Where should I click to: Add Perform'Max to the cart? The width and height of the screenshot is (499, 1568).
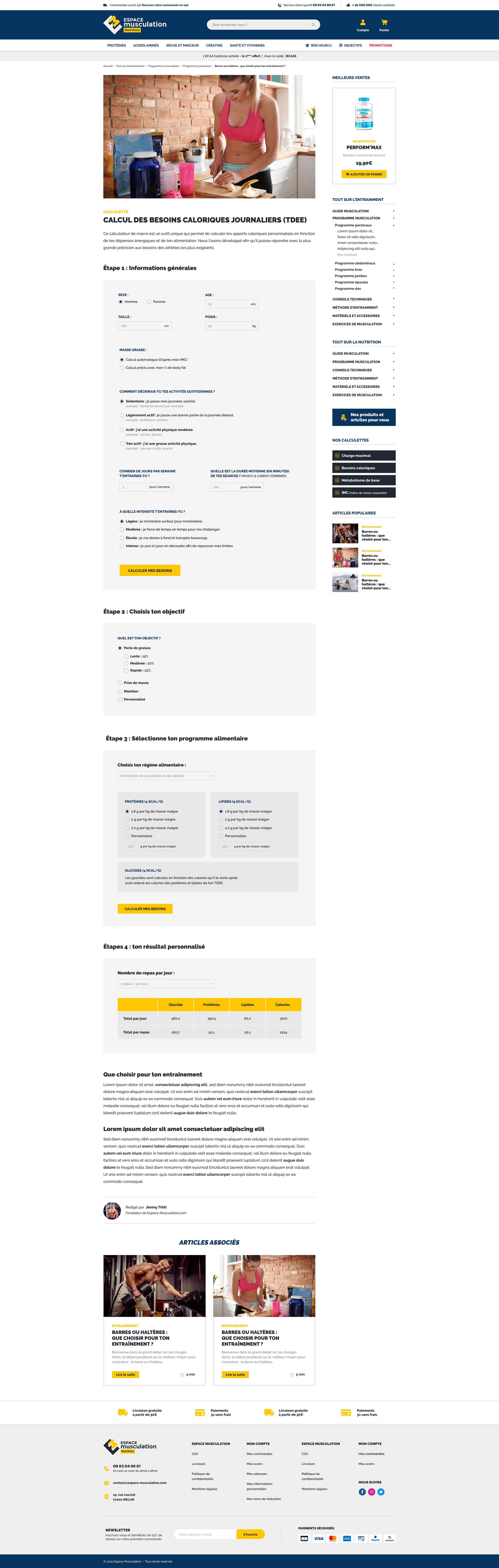pyautogui.click(x=364, y=174)
